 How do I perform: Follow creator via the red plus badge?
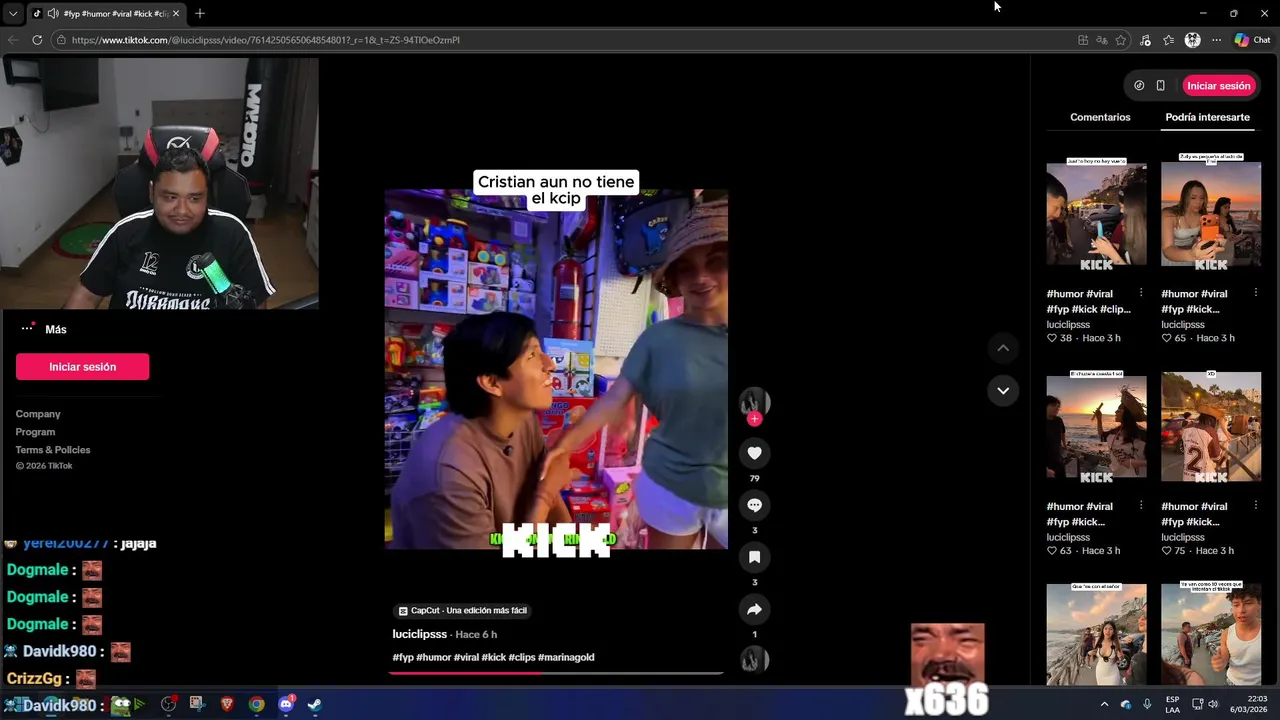[x=754, y=419]
